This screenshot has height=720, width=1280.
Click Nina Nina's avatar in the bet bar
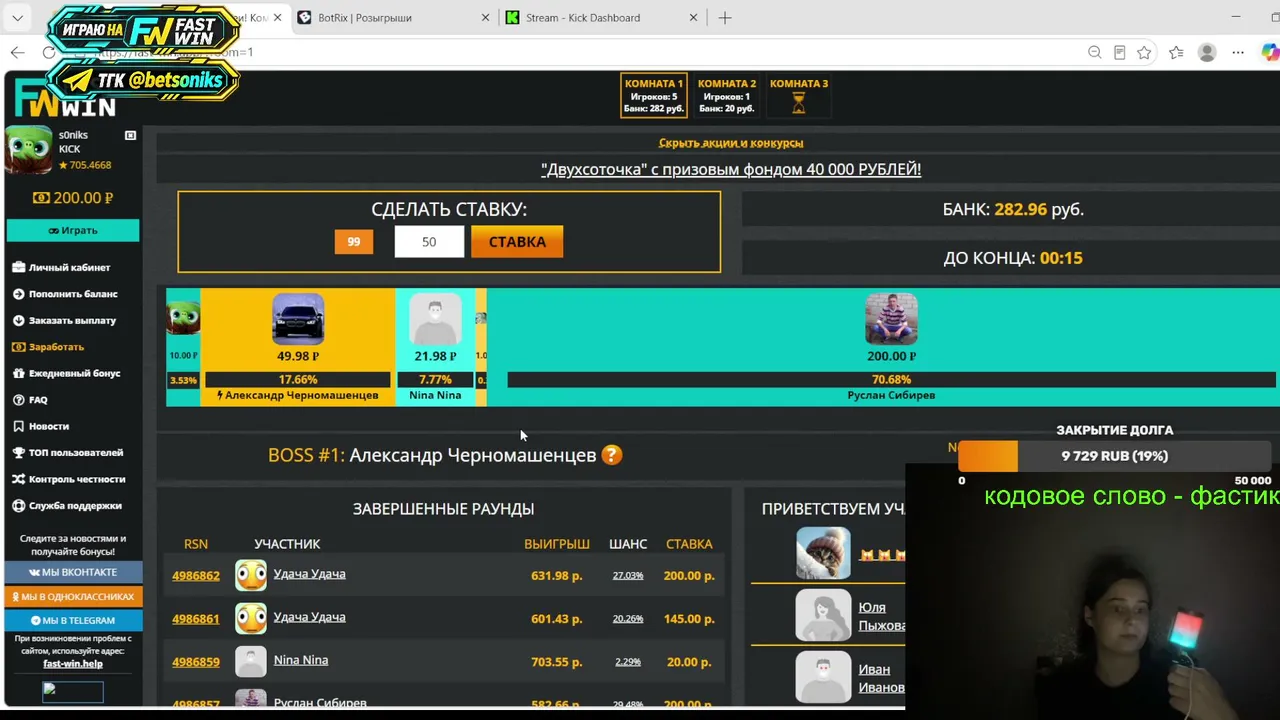click(435, 319)
